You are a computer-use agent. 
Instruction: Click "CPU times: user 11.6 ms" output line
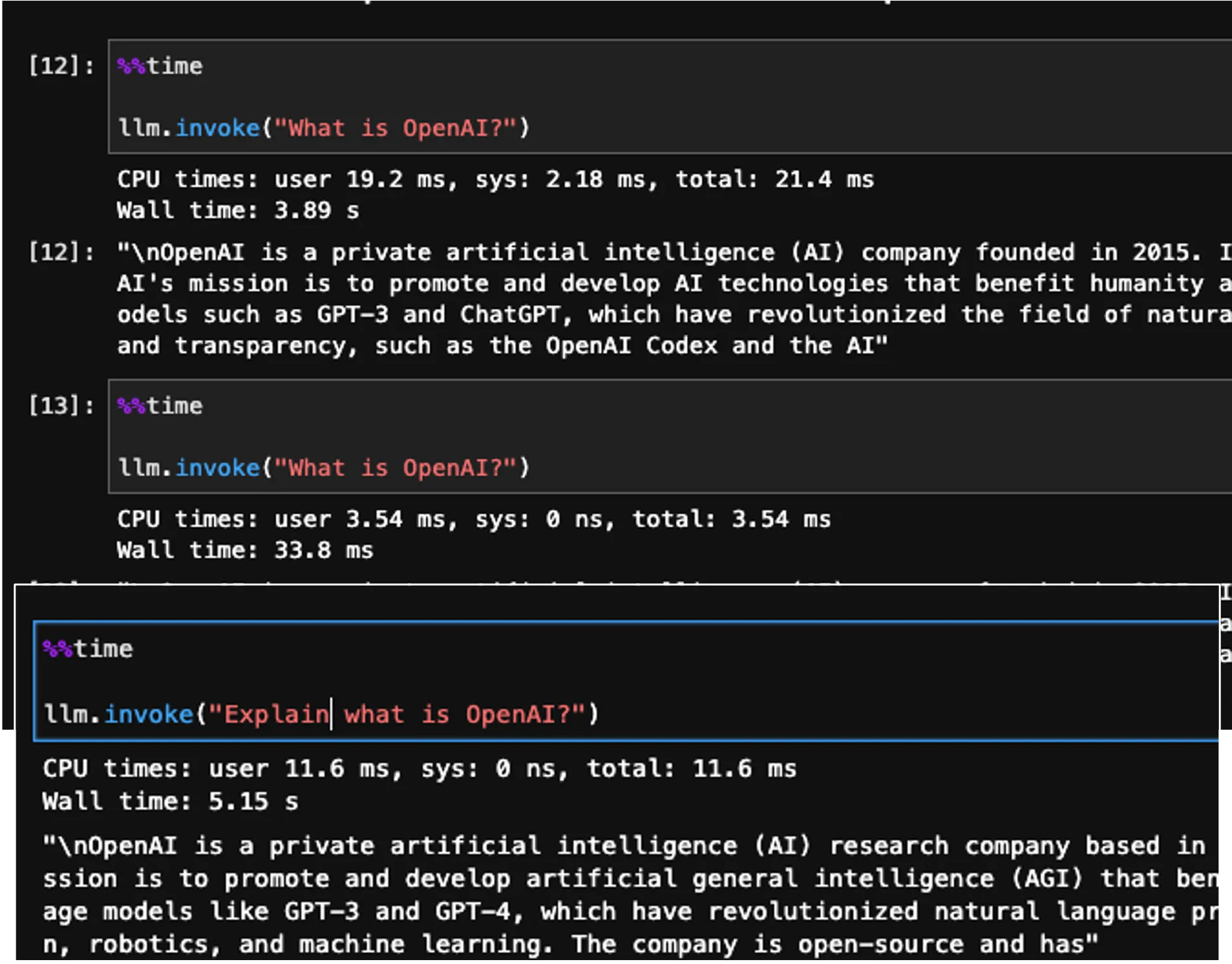click(x=420, y=769)
